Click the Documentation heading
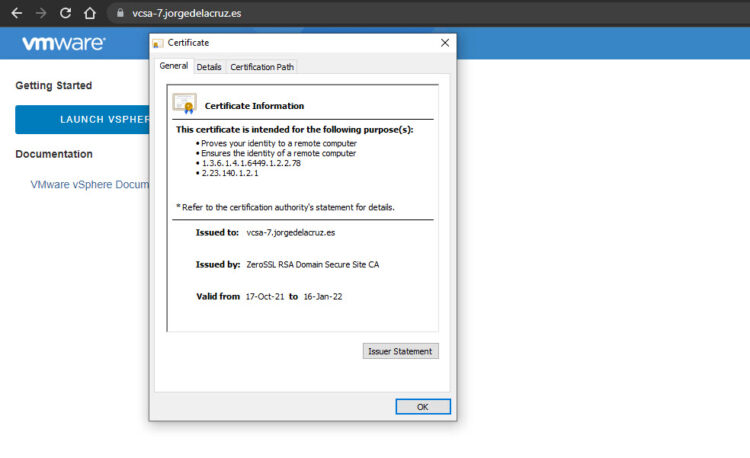The height and width of the screenshot is (458, 750). point(54,154)
